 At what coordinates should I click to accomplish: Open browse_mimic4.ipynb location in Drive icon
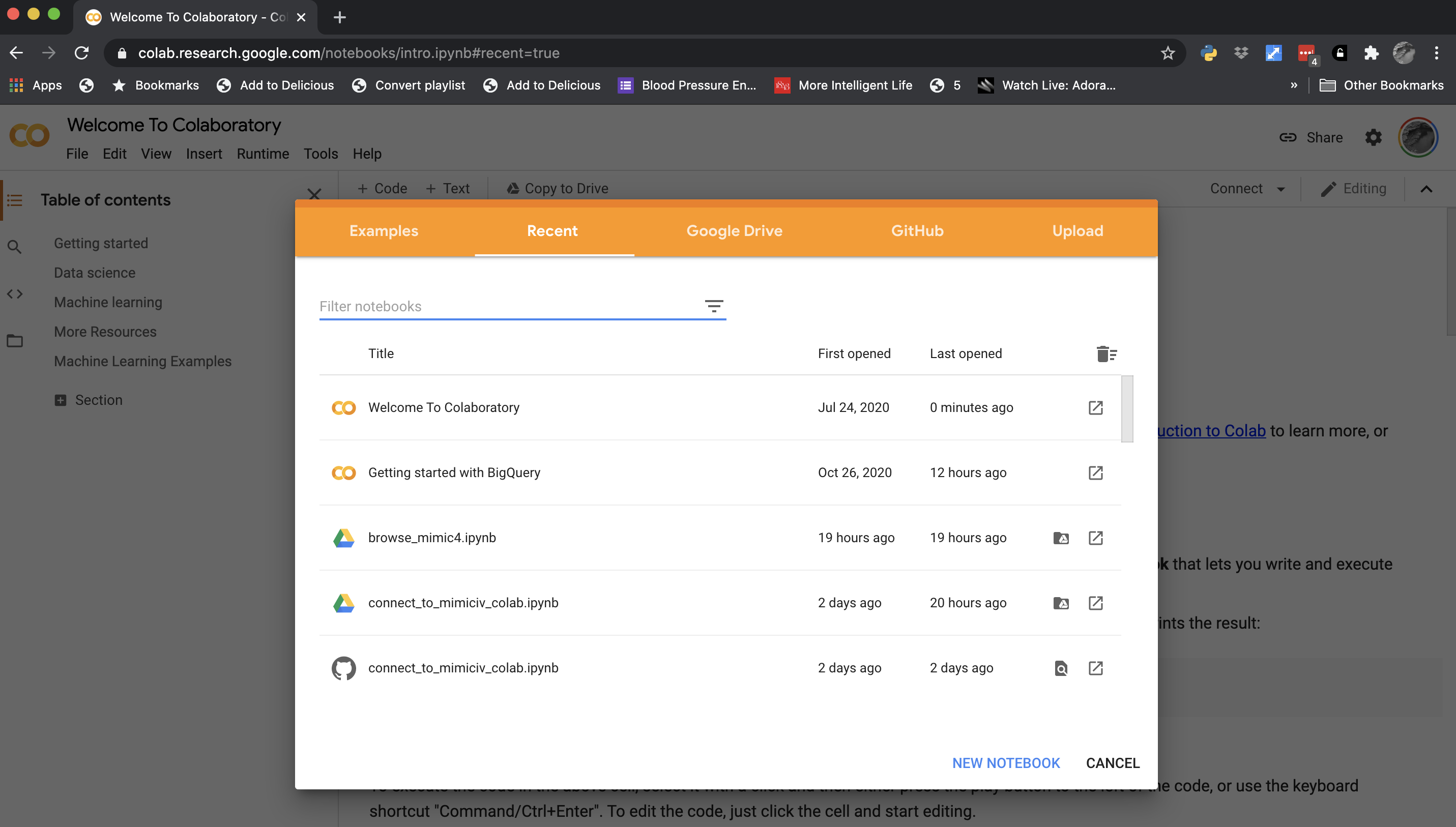(x=1061, y=538)
